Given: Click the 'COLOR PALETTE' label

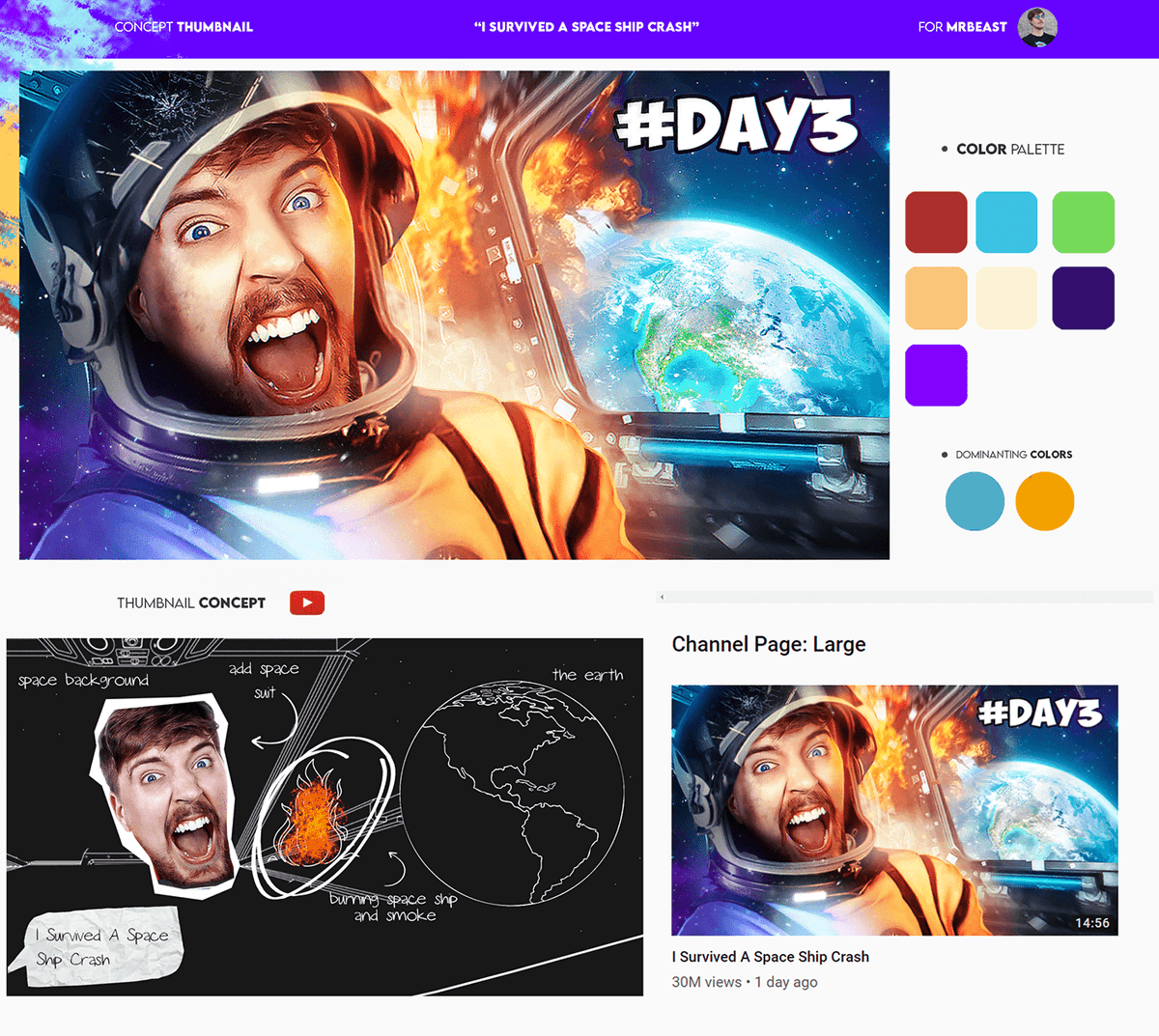Looking at the screenshot, I should 1010,150.
